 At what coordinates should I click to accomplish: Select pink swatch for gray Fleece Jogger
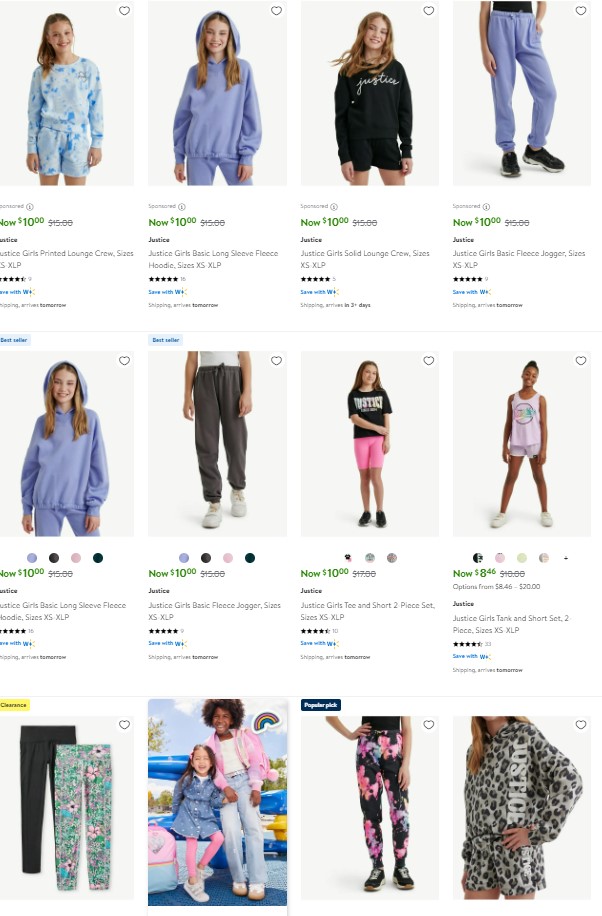point(228,558)
